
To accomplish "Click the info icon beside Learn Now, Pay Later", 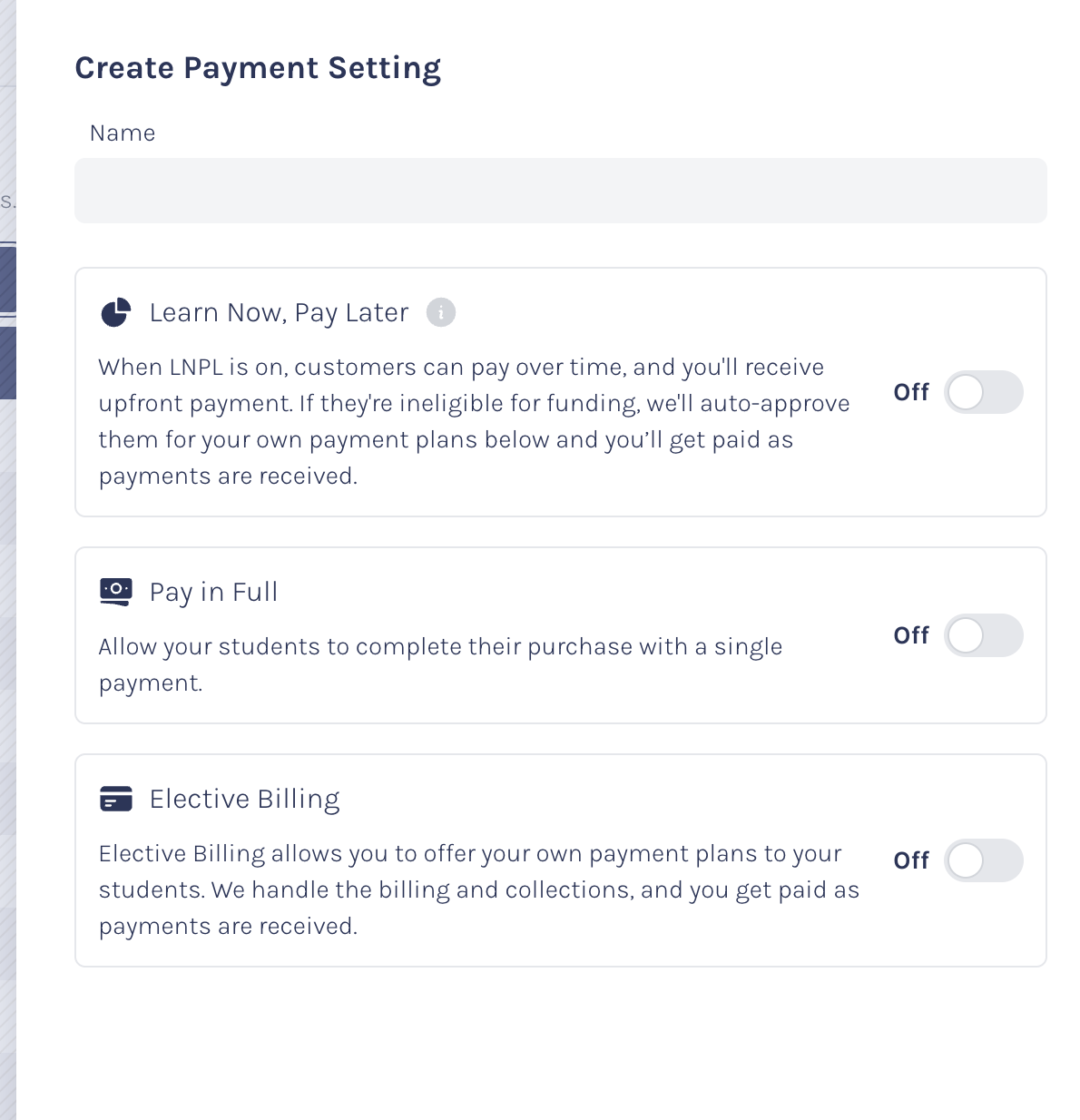I will tap(441, 312).
